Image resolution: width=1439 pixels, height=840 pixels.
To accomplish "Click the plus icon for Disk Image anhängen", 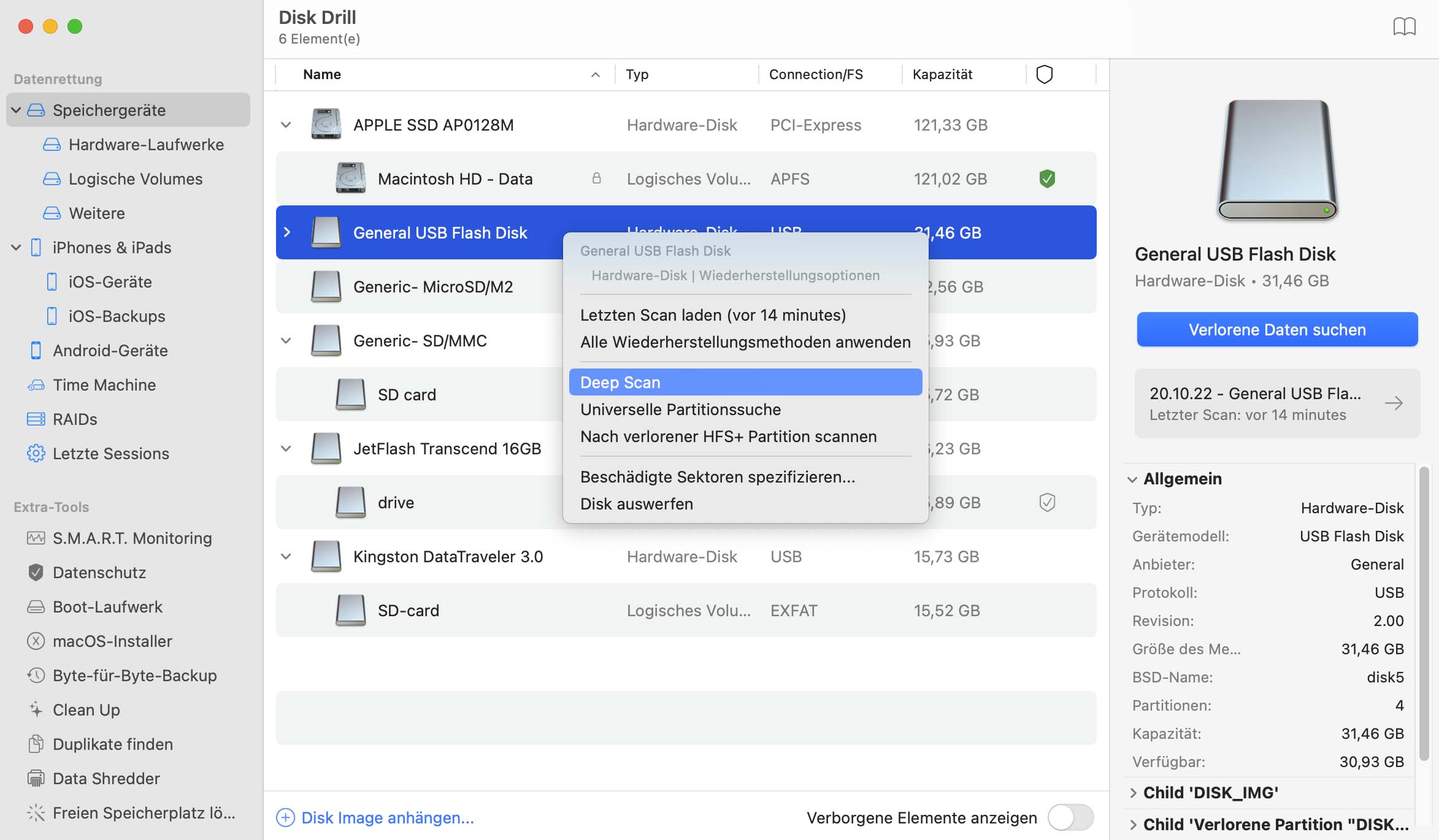I will tap(285, 817).
